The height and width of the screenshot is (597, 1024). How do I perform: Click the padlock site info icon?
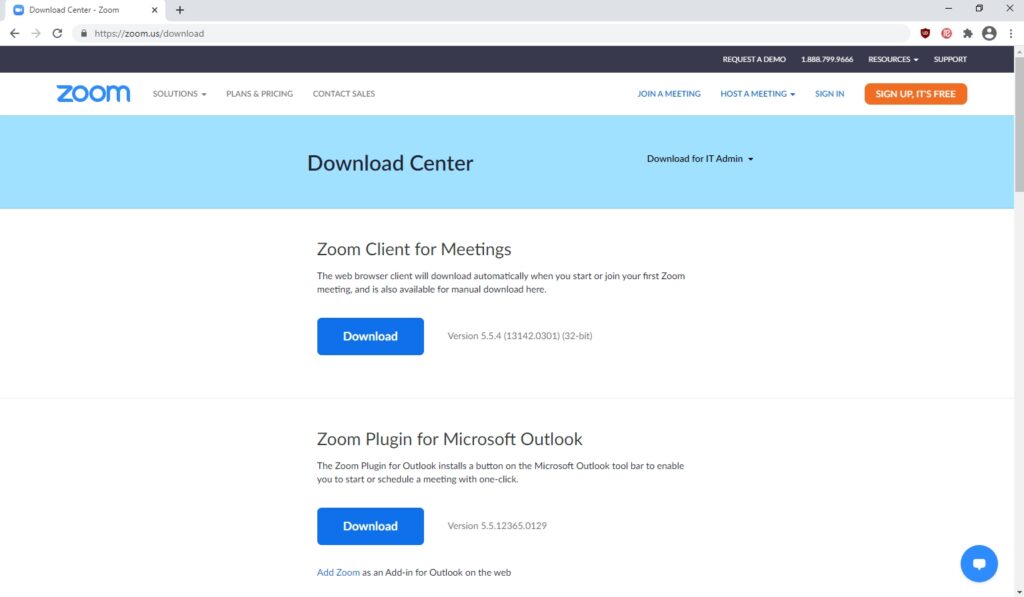[x=84, y=33]
